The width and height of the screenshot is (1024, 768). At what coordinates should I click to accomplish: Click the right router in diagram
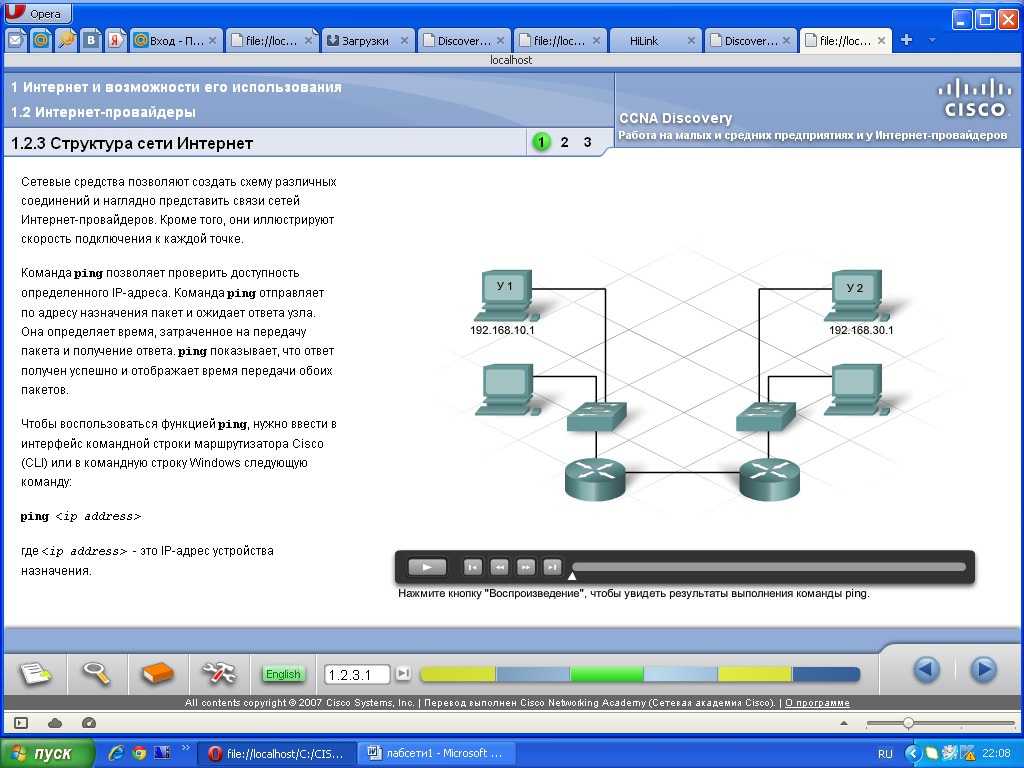[769, 479]
